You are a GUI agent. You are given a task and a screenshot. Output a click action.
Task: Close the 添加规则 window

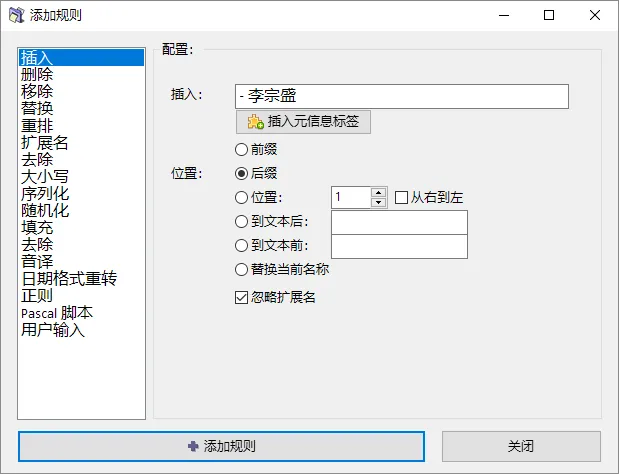click(x=595, y=15)
